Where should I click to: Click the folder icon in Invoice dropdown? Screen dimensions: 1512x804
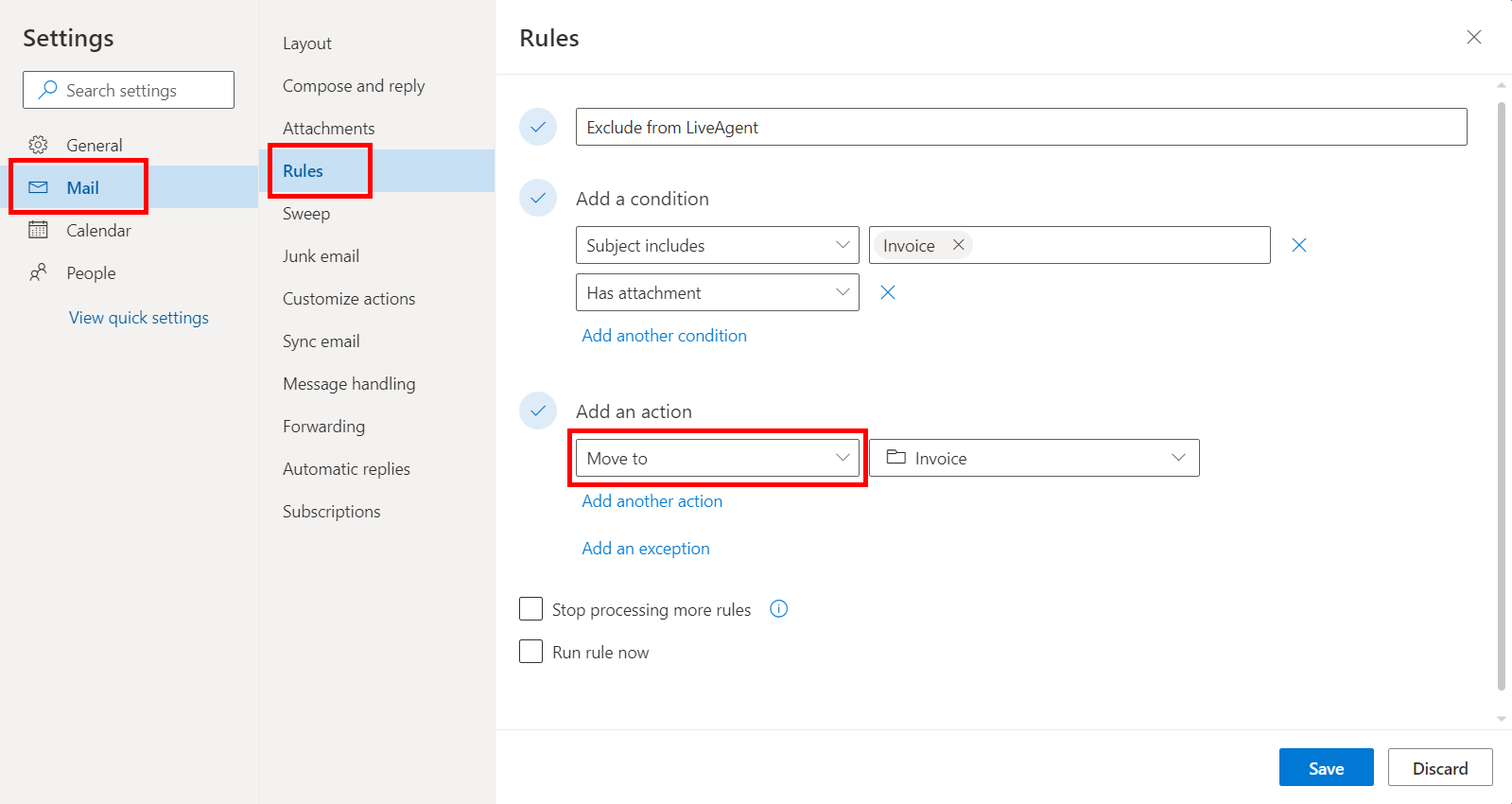tap(895, 458)
